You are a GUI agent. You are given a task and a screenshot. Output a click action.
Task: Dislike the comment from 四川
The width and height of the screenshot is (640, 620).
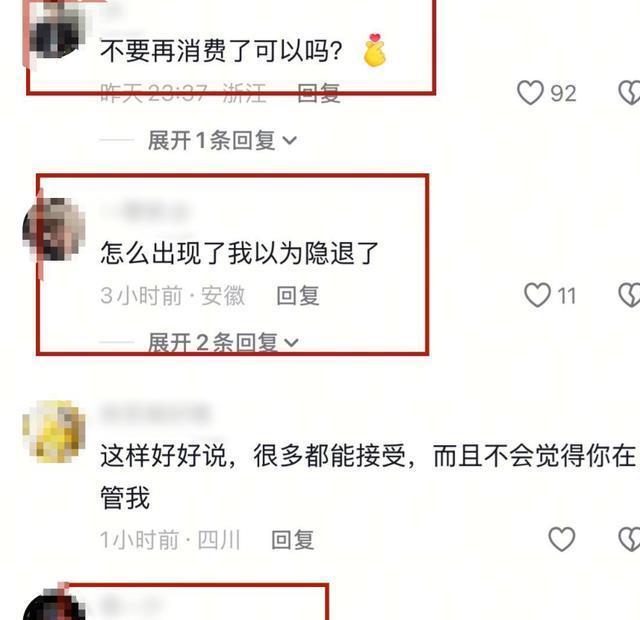(629, 539)
